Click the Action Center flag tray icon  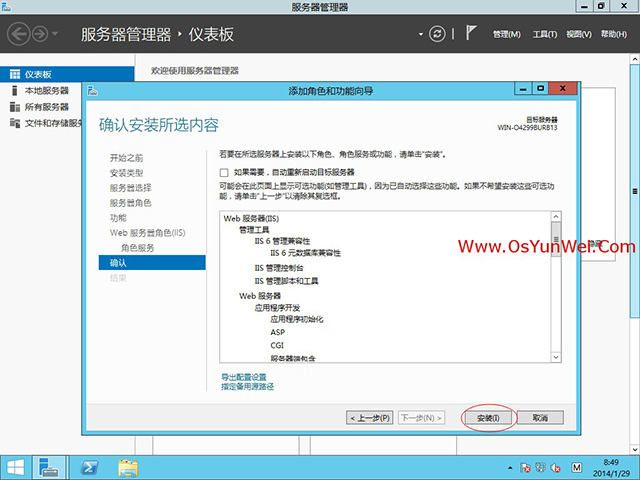(525, 467)
